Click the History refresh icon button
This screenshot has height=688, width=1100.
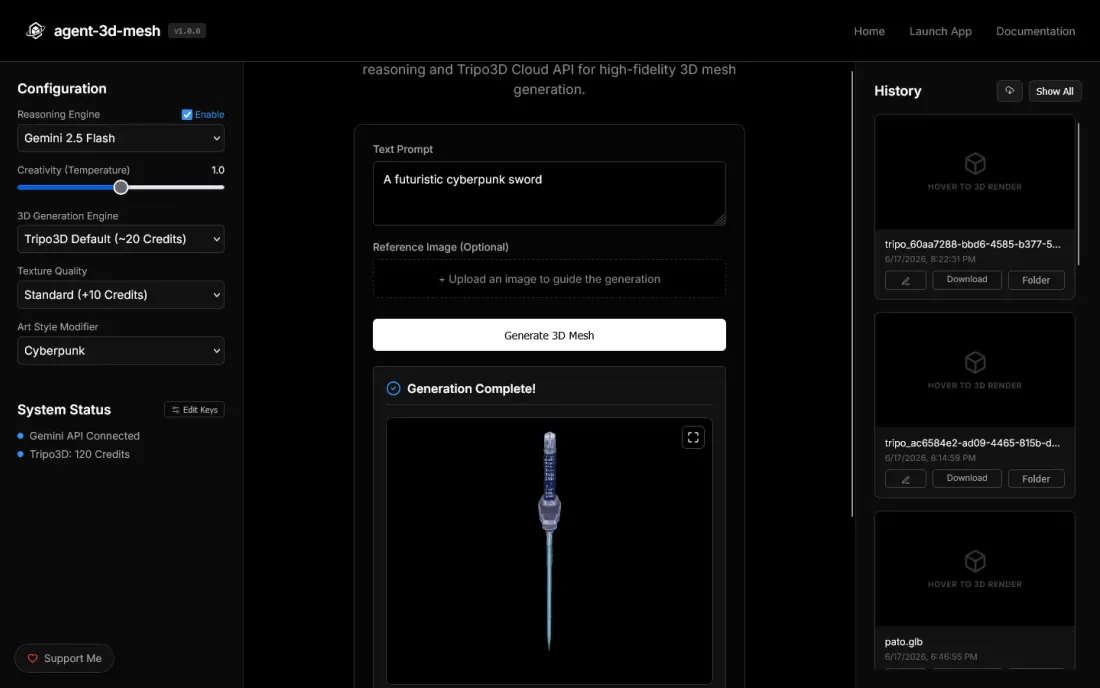tap(1010, 91)
